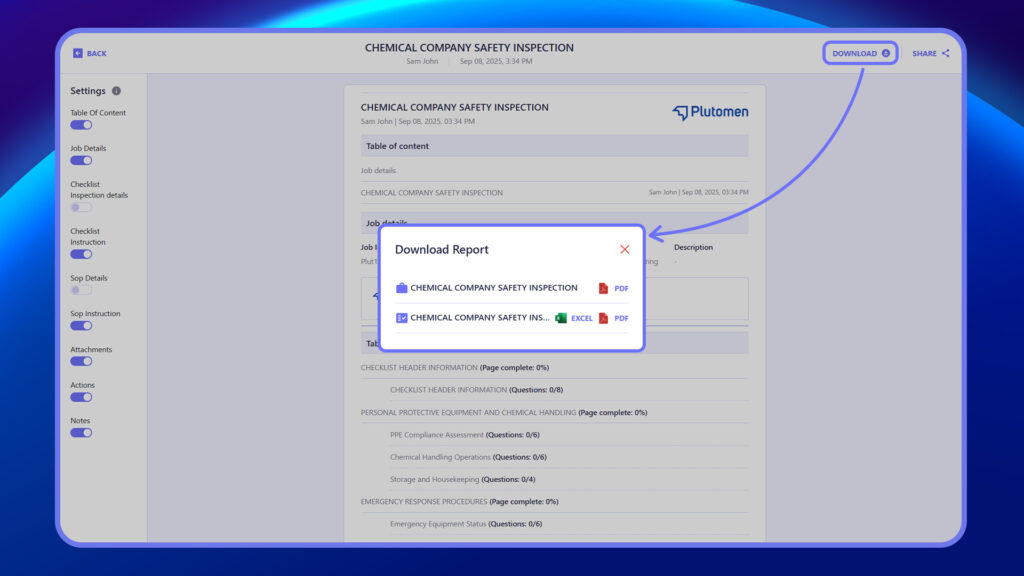Click PDF file icon for checklist row

[603, 318]
